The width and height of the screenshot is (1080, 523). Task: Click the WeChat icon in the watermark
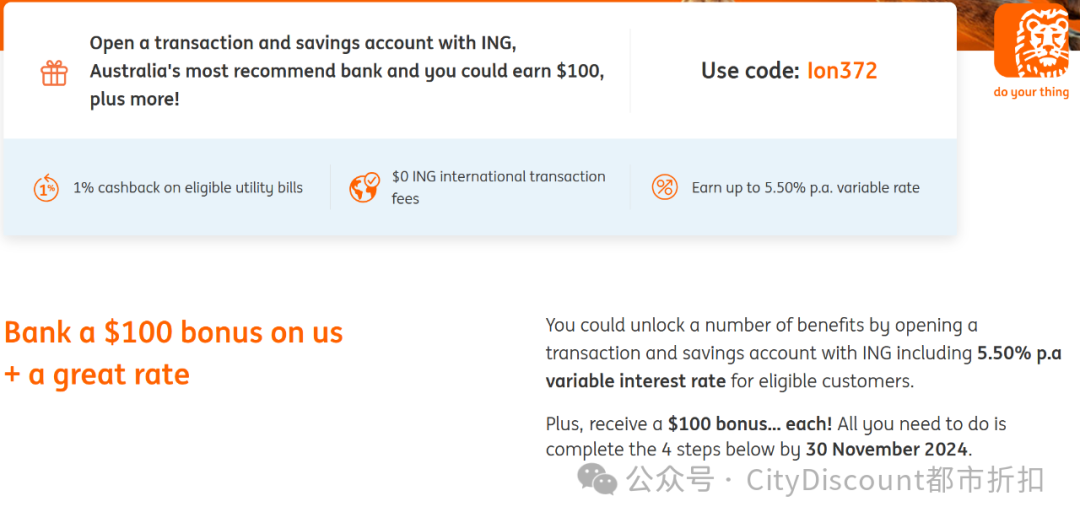tap(599, 480)
